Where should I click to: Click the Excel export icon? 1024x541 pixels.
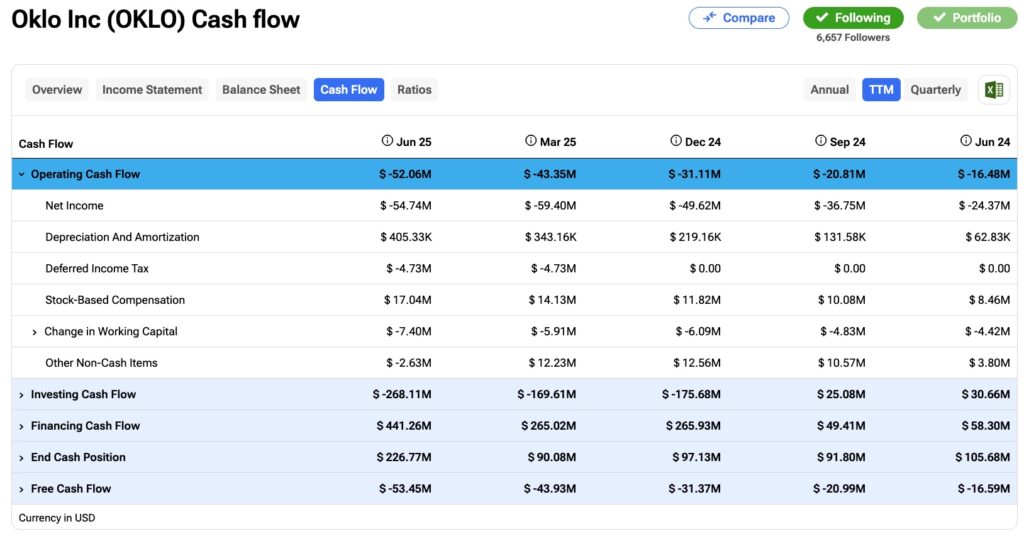click(993, 90)
